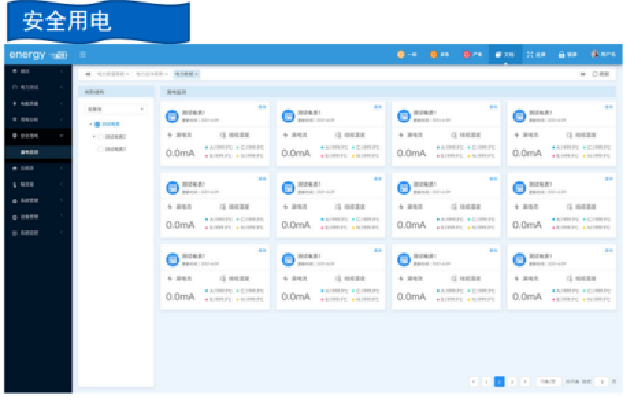Select highlighted page 2 in pagination
Screen dimensions: 635x402
click(499, 381)
